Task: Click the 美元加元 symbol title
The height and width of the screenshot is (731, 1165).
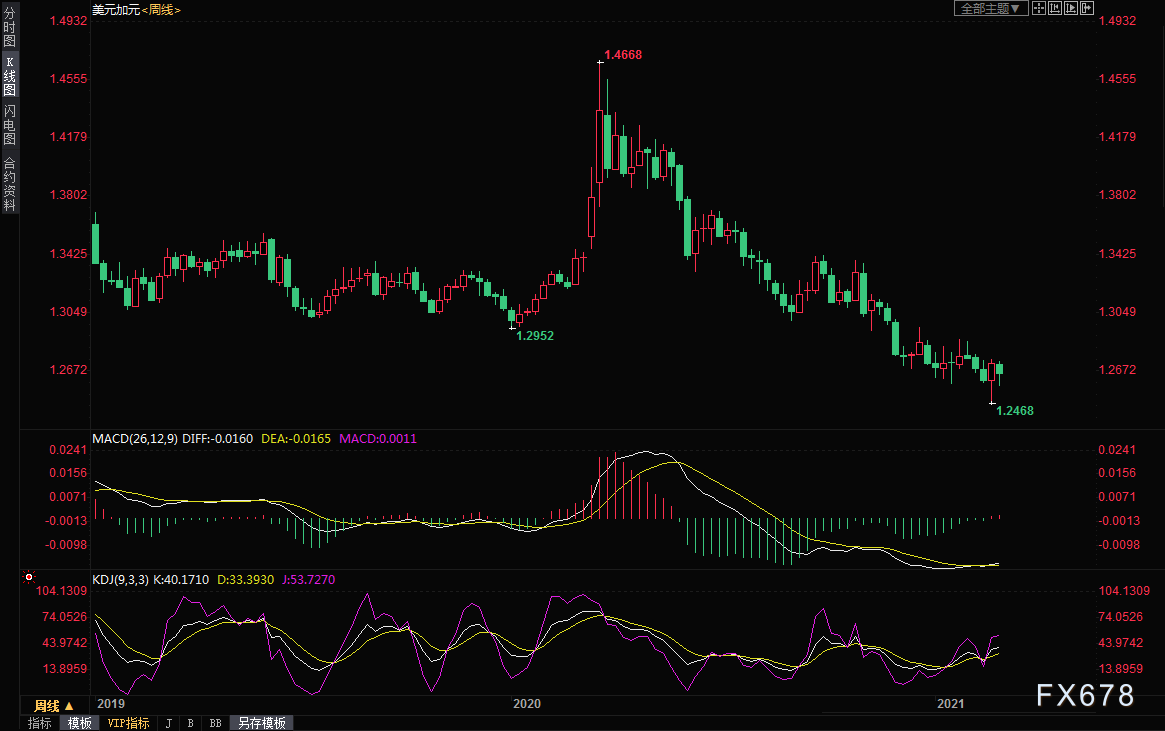Action: coord(116,10)
